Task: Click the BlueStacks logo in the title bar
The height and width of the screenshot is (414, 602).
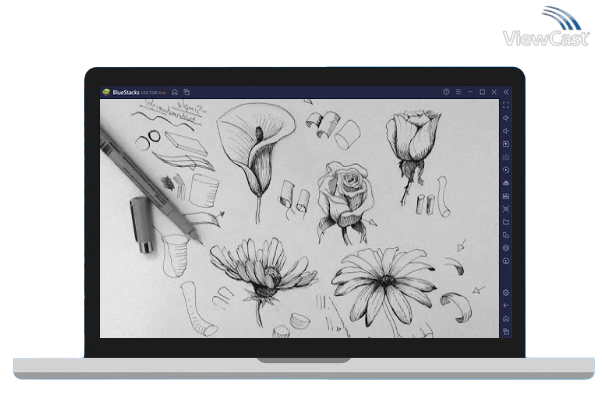Action: 106,92
